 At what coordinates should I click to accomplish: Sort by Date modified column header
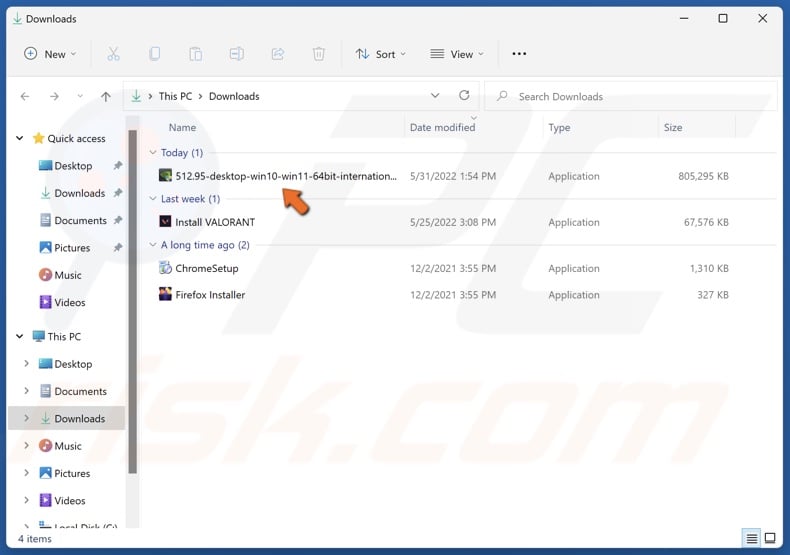pos(442,127)
